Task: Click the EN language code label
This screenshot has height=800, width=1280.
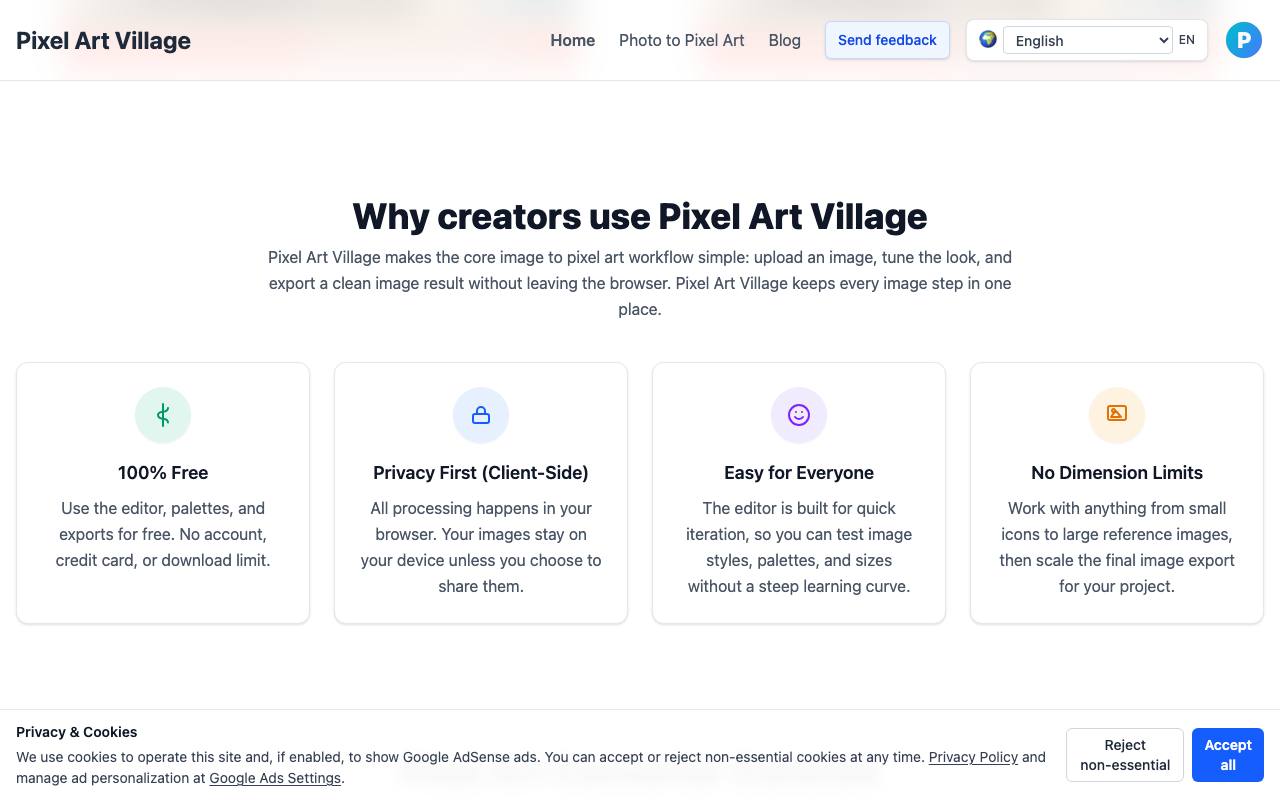Action: click(x=1187, y=40)
